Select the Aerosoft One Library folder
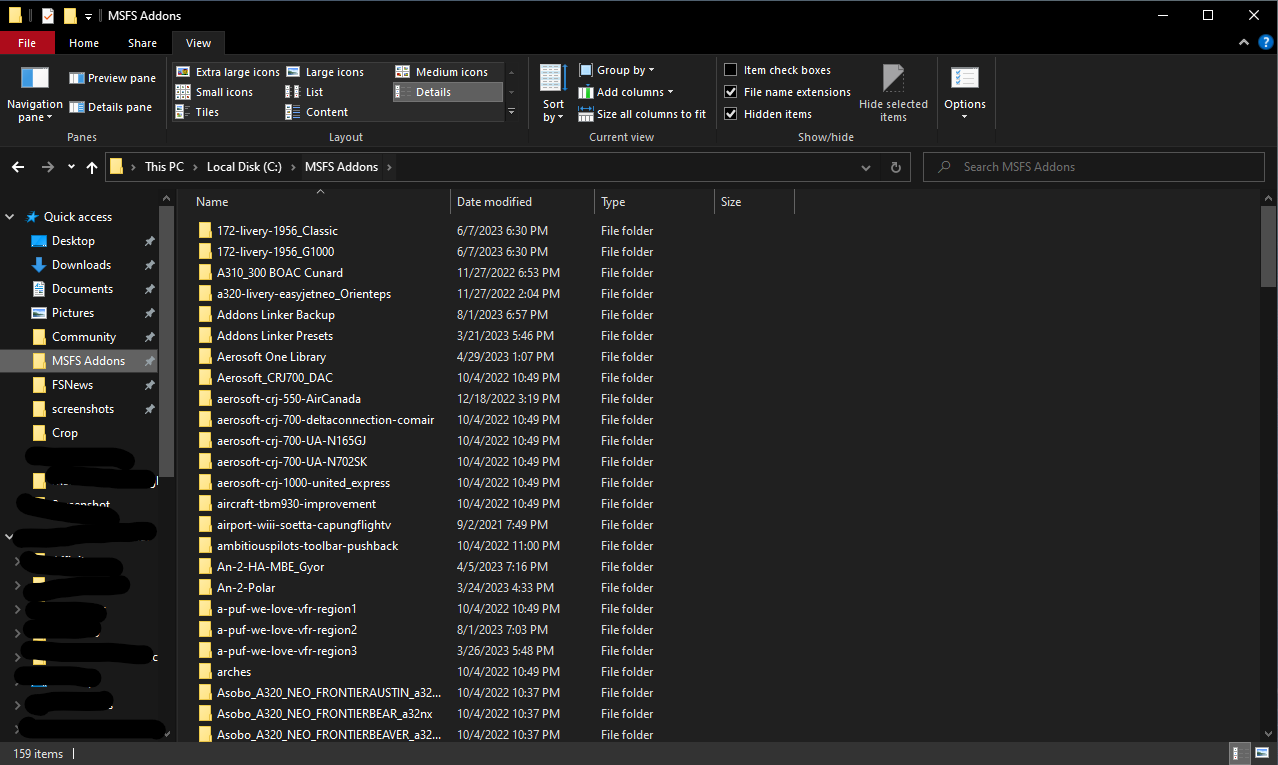The height and width of the screenshot is (765, 1278). (x=271, y=357)
